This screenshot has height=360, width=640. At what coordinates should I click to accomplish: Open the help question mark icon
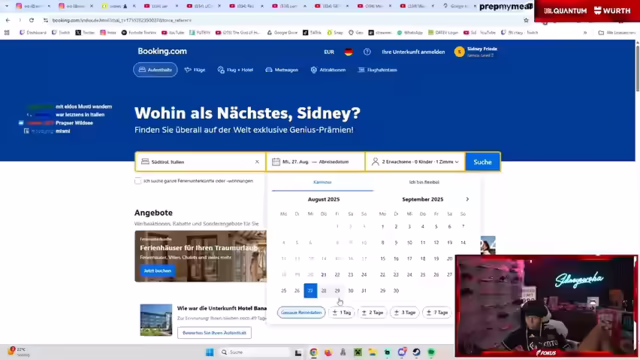tap(367, 52)
